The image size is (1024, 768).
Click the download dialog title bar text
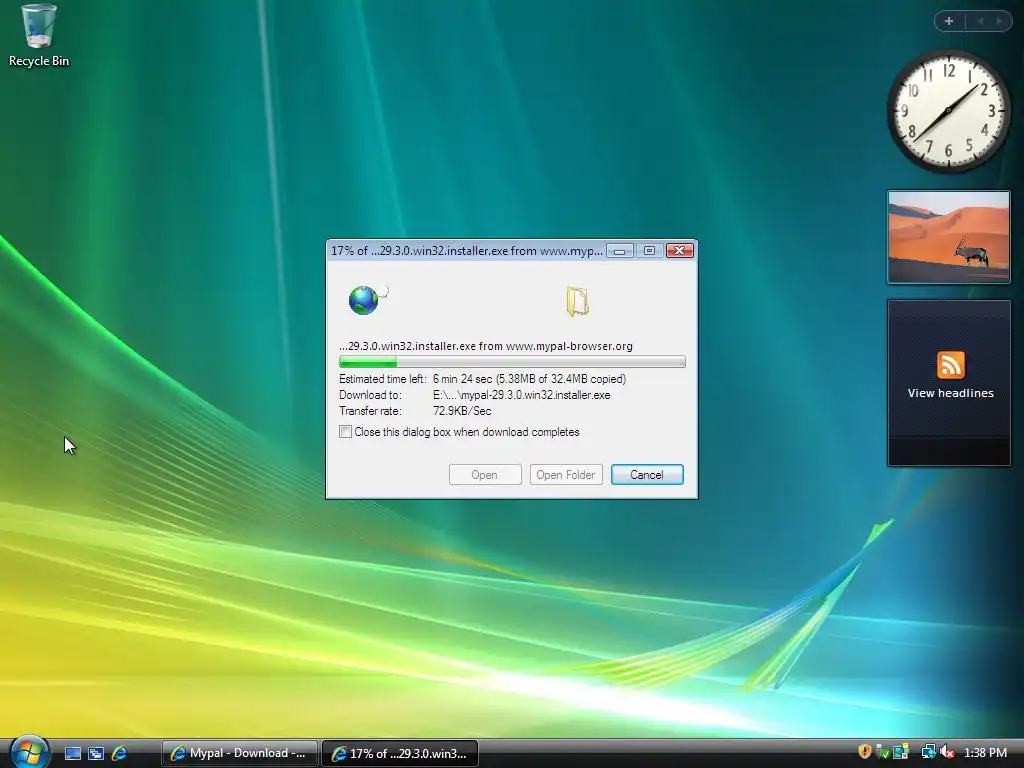click(466, 251)
